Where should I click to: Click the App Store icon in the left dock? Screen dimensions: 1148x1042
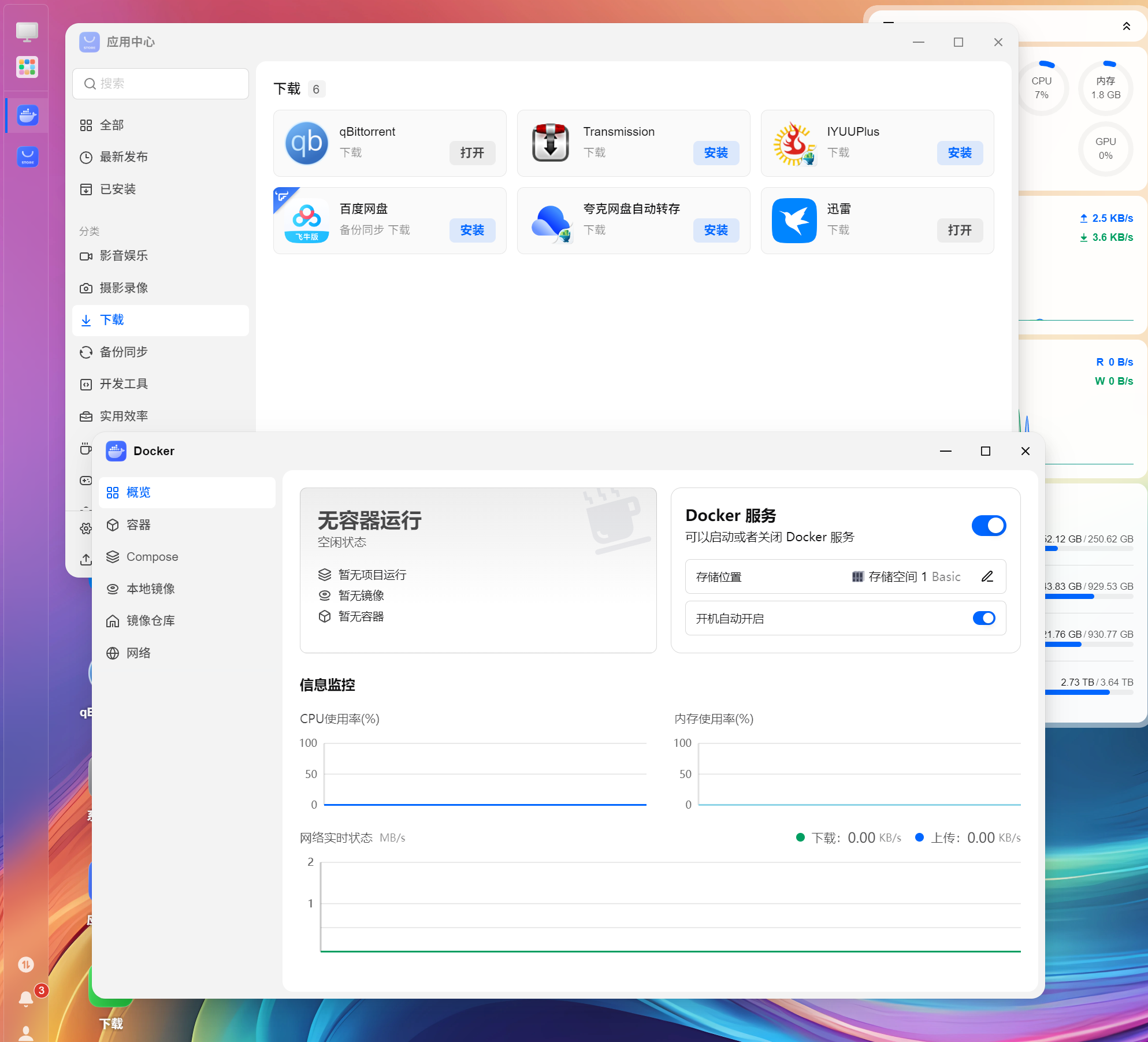[27, 157]
